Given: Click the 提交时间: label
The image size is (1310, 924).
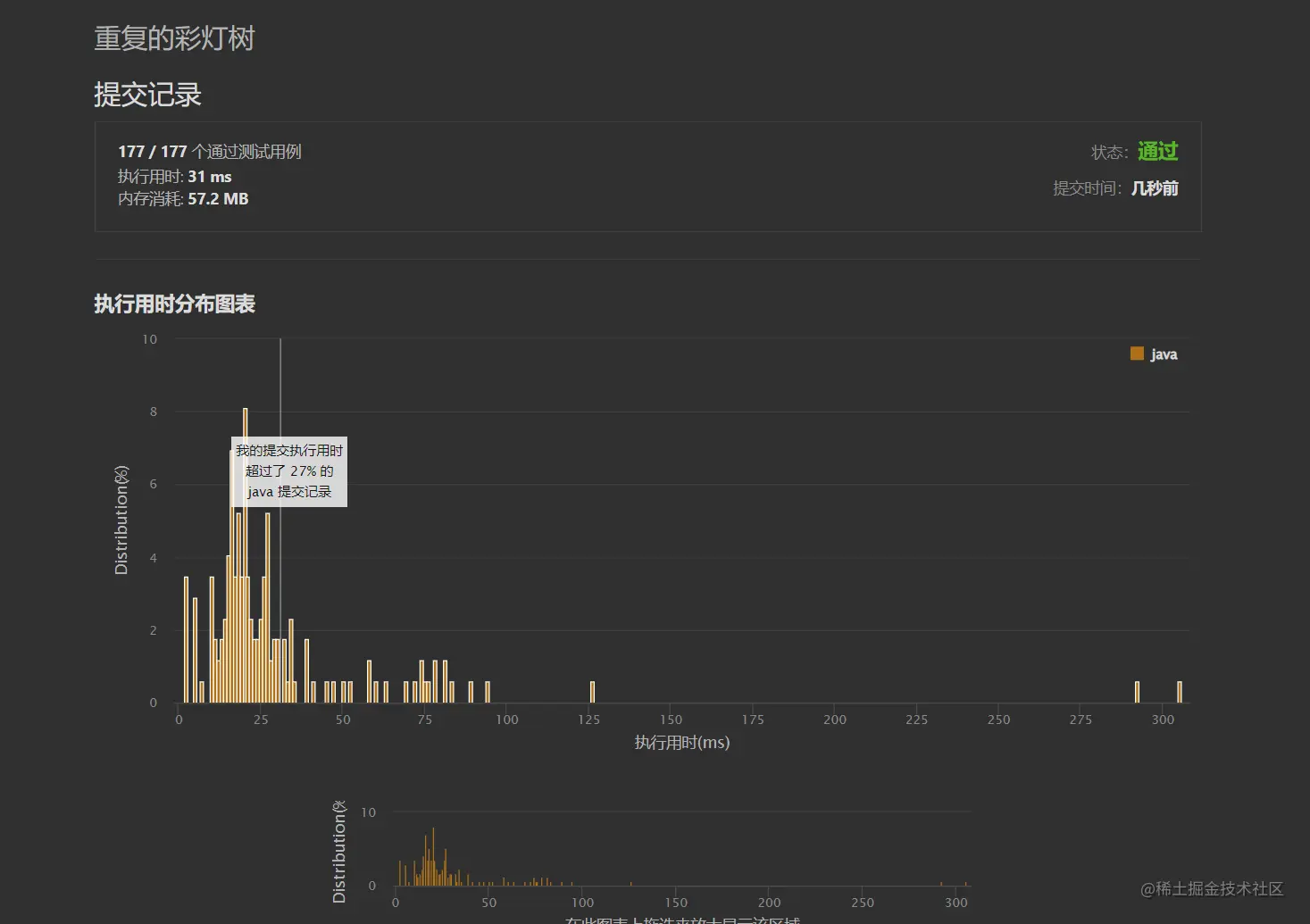Looking at the screenshot, I should (x=1088, y=188).
